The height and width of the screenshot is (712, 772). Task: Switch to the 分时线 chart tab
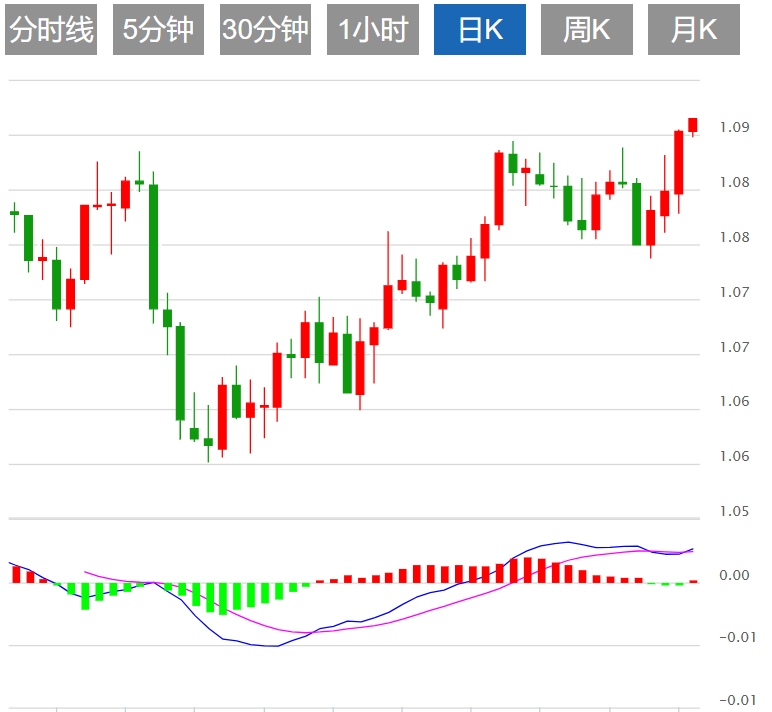click(51, 30)
